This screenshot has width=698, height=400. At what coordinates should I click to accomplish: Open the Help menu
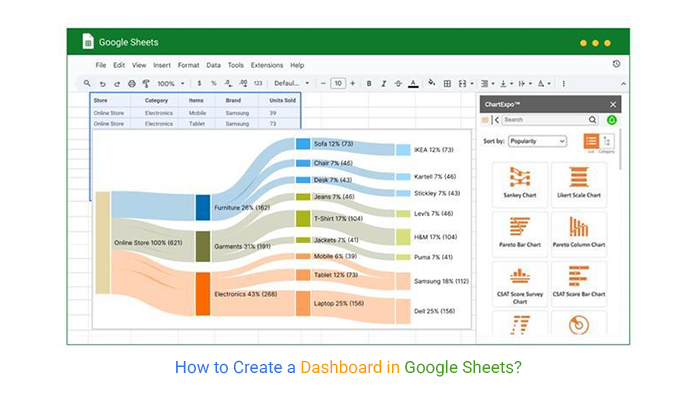pyautogui.click(x=297, y=65)
